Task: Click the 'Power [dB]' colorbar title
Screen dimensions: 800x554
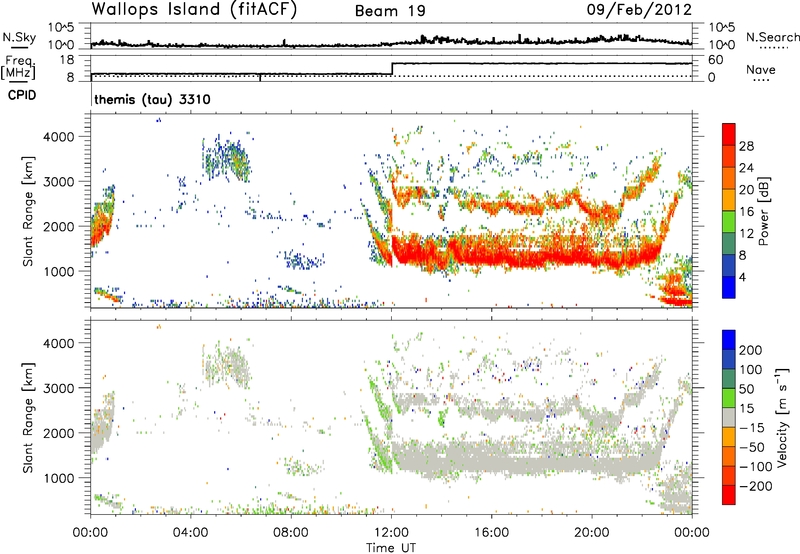Action: point(764,211)
